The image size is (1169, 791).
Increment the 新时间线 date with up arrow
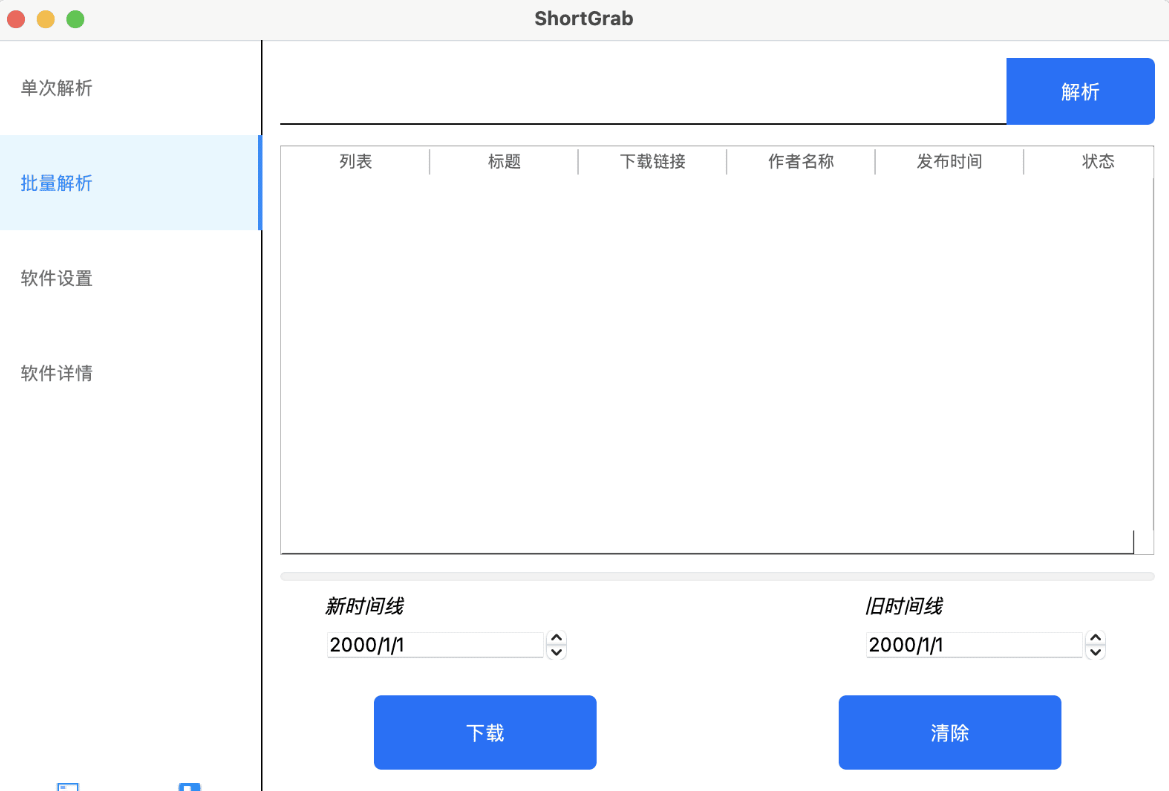557,638
